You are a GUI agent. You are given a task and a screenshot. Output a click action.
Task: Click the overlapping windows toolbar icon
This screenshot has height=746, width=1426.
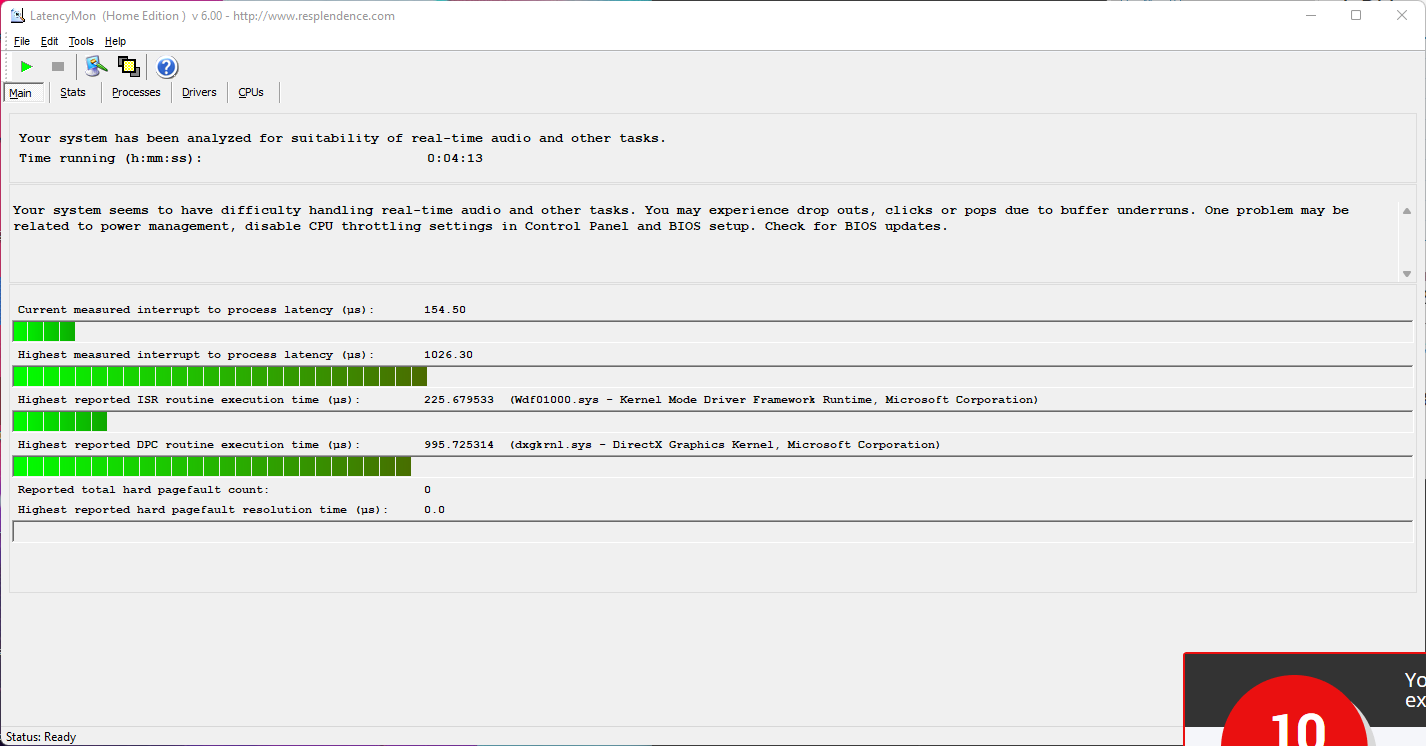tap(129, 67)
